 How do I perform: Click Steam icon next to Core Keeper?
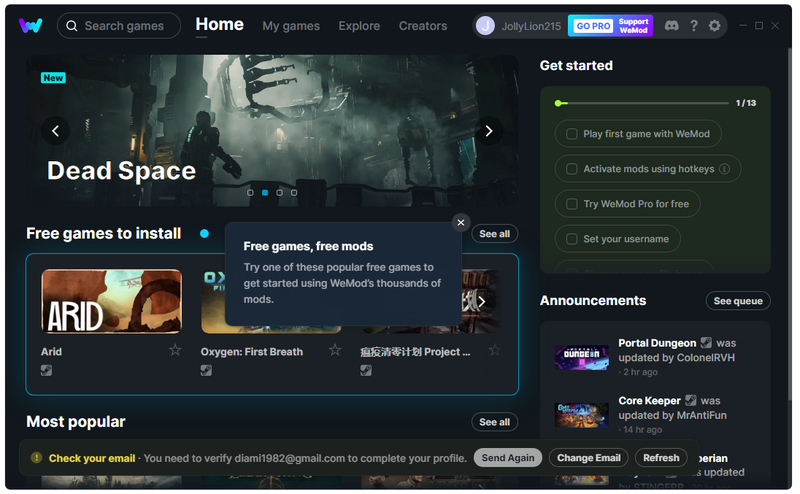[x=691, y=400]
